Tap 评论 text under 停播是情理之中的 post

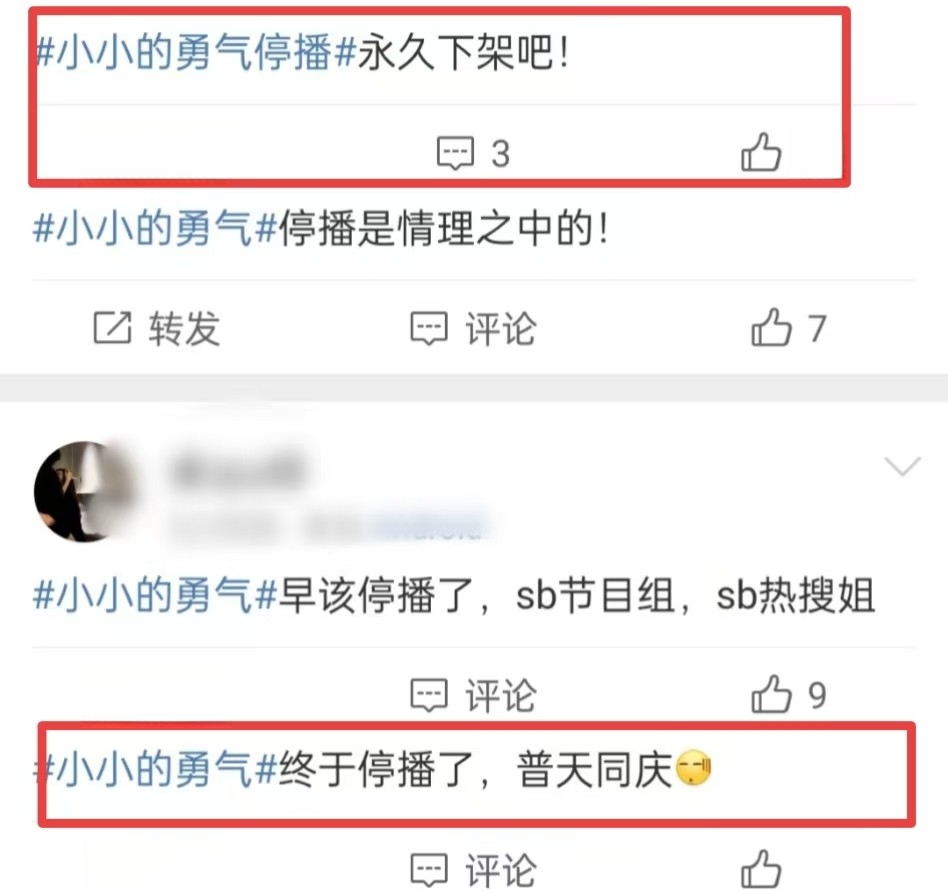501,329
